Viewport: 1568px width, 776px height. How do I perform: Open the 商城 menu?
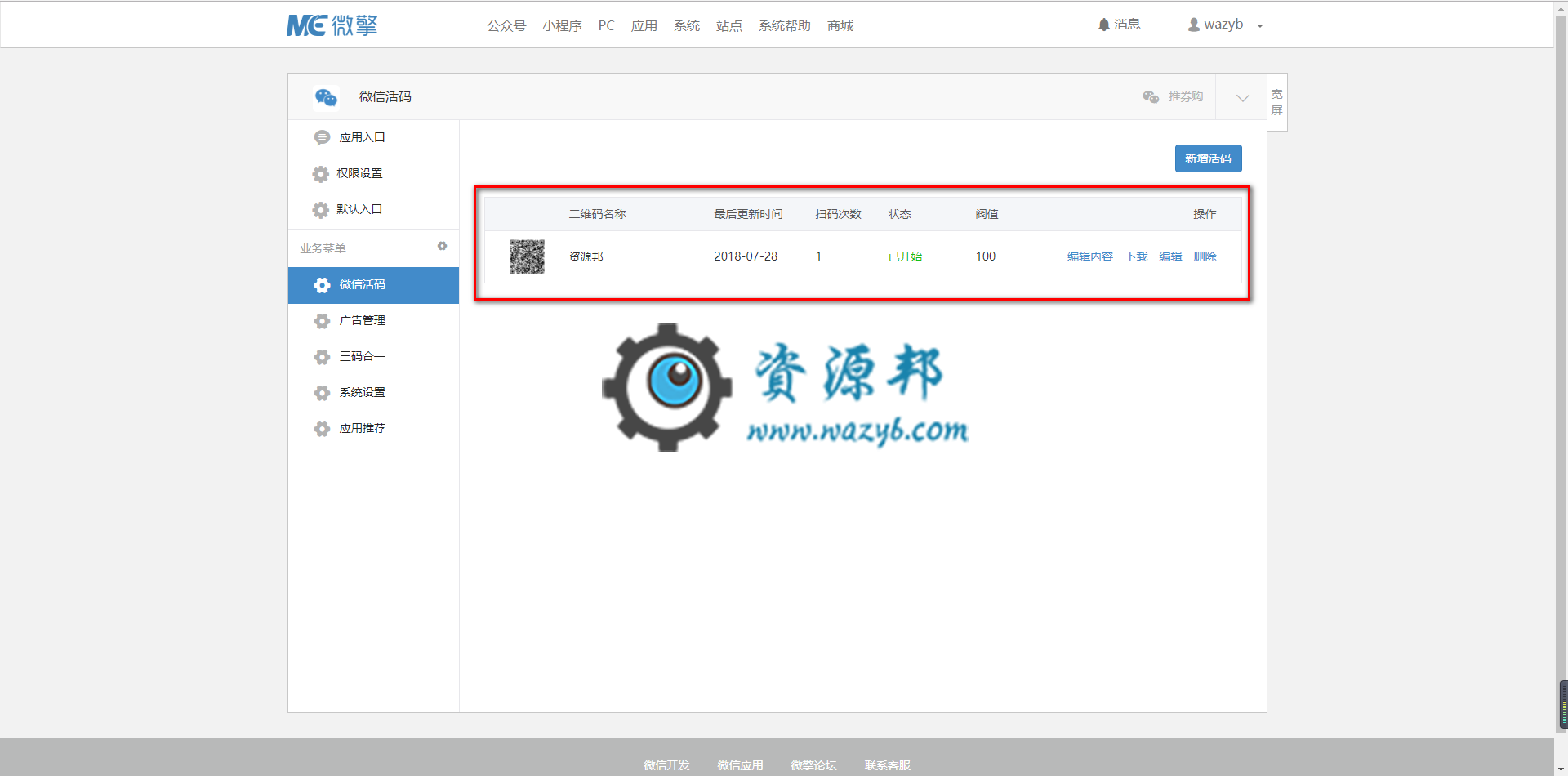pos(840,25)
